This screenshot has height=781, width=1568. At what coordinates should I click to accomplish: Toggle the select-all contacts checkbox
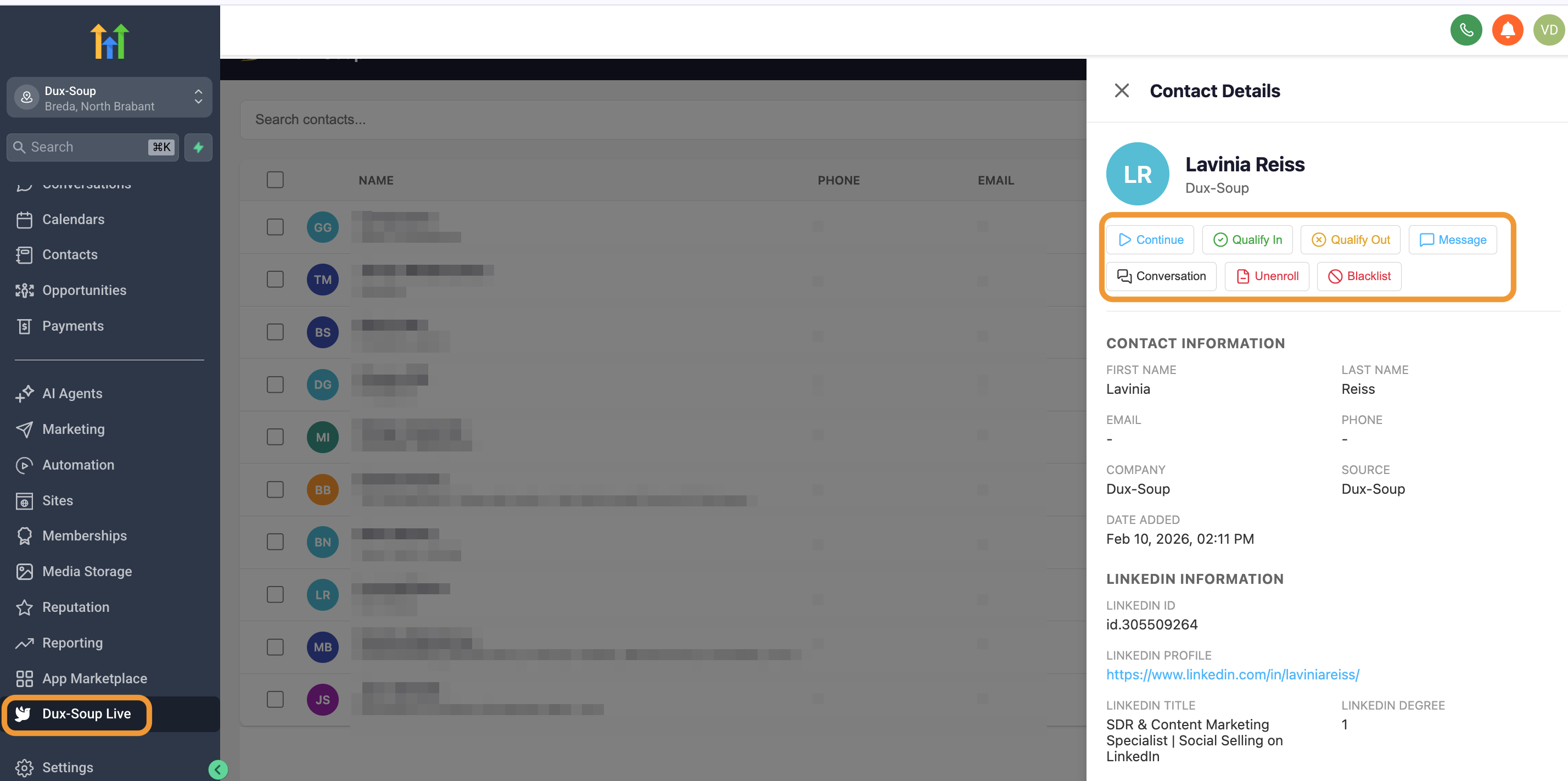275,180
